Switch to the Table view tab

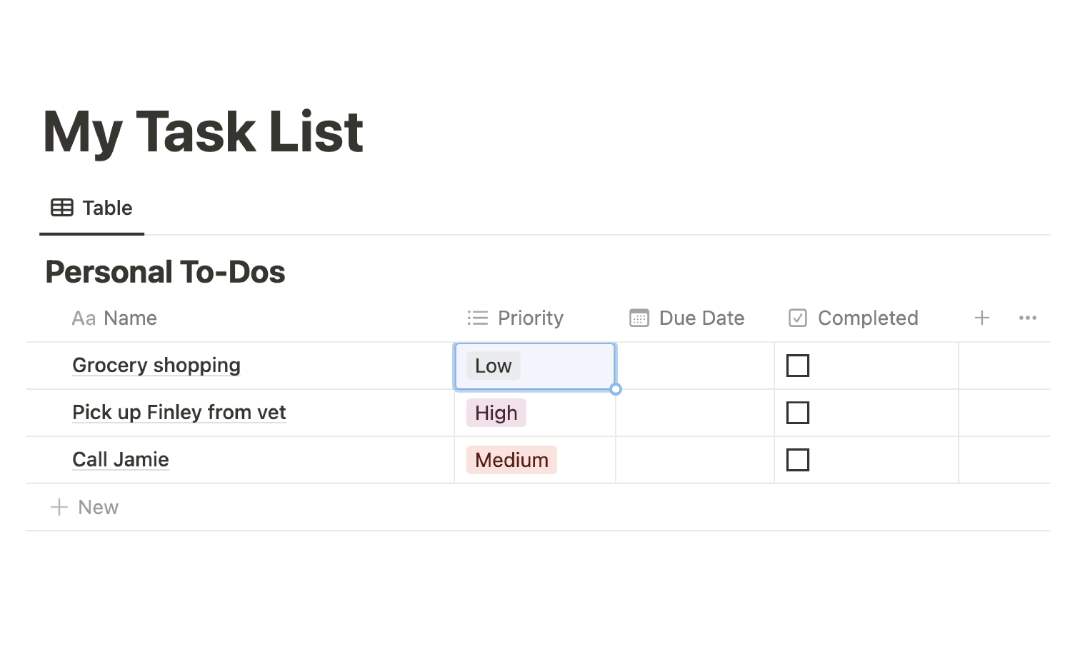click(106, 207)
